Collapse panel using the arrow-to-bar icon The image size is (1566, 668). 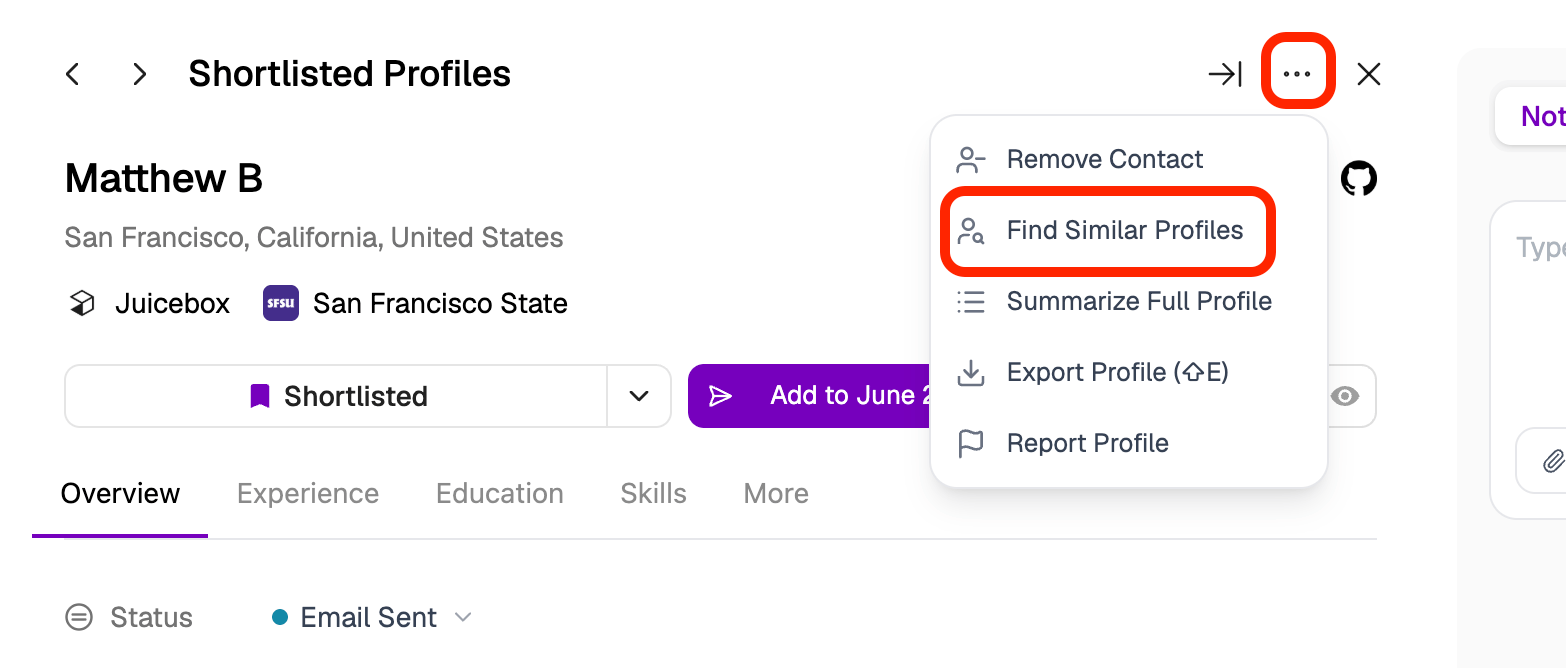click(x=1225, y=74)
